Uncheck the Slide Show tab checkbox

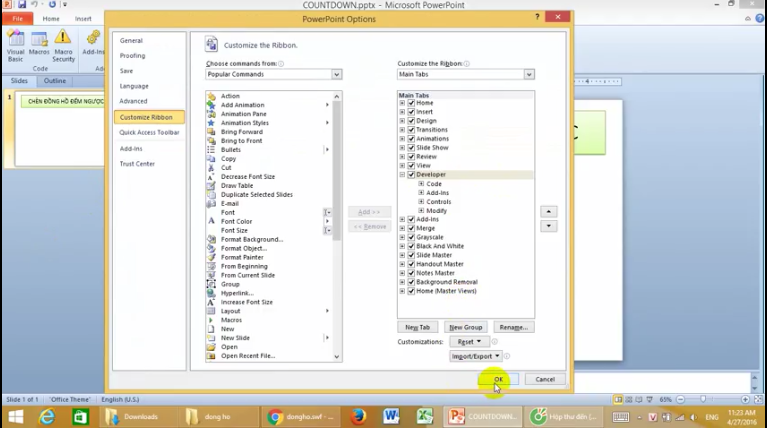[x=411, y=148]
